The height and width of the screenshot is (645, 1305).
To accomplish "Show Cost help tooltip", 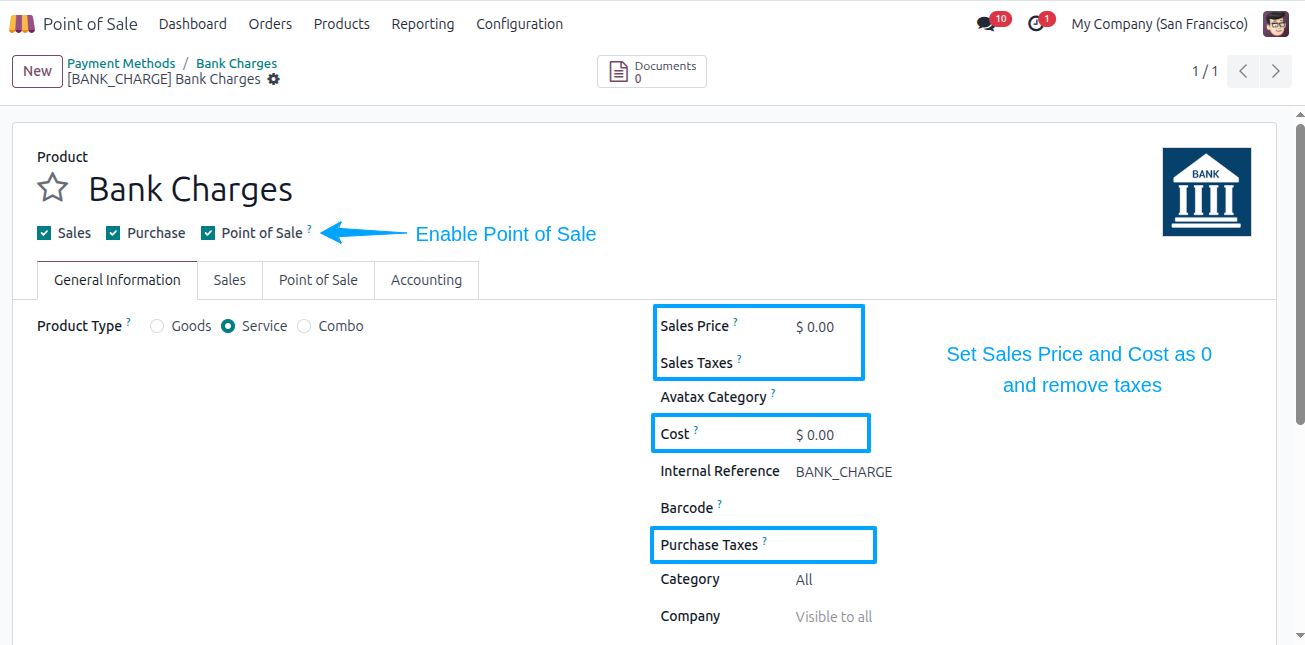I will coord(696,430).
